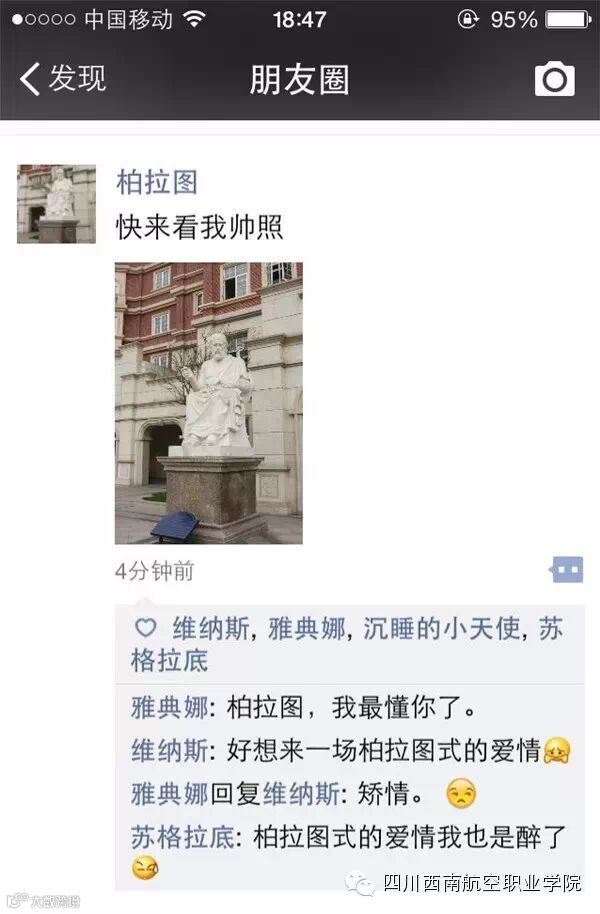Open 雅典娜 profile from likes list
Image resolution: width=600 pixels, height=914 pixels.
click(307, 629)
